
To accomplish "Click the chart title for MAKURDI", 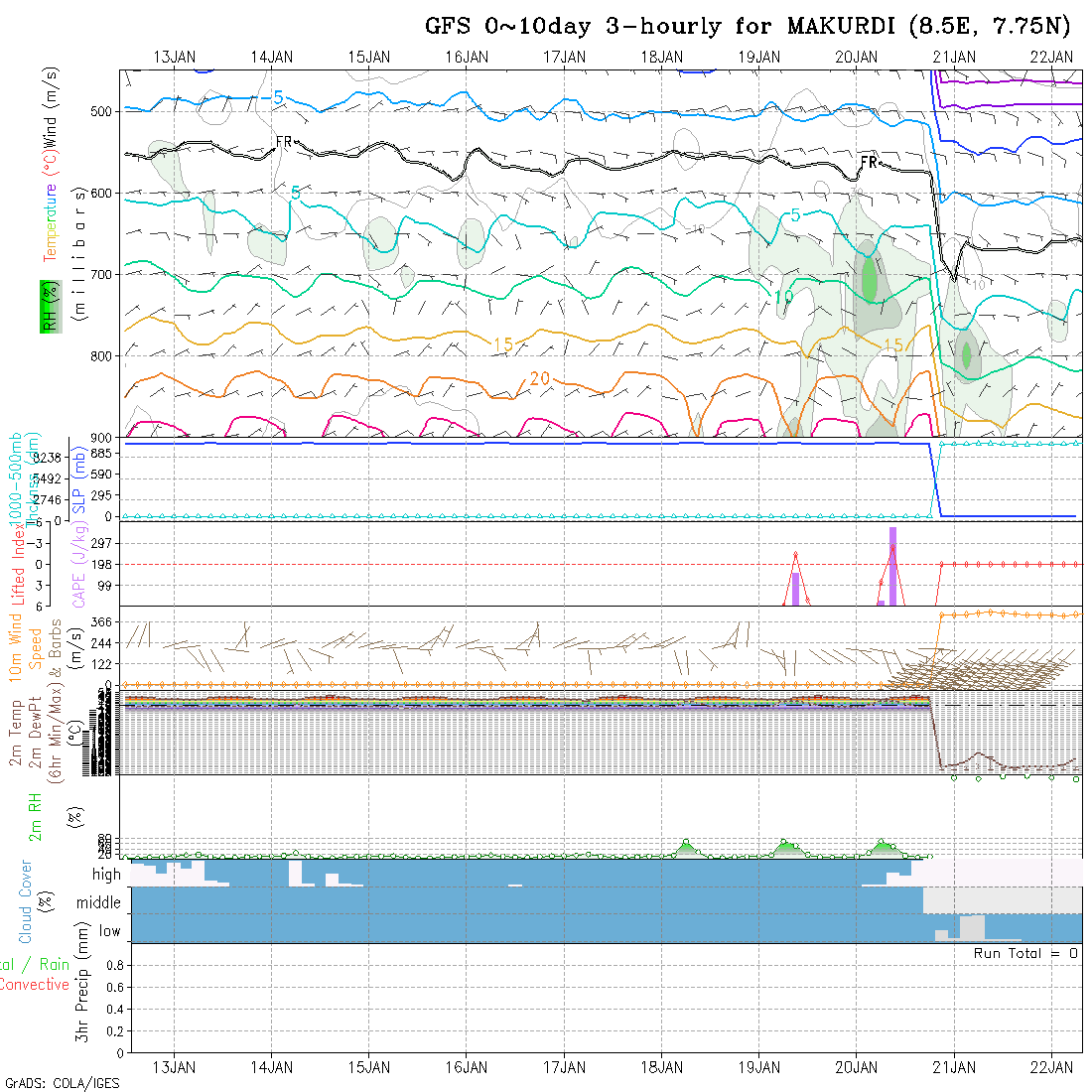I will coord(748,26).
